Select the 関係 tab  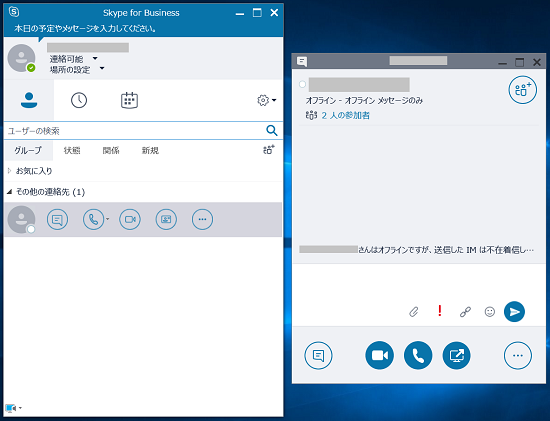click(111, 150)
